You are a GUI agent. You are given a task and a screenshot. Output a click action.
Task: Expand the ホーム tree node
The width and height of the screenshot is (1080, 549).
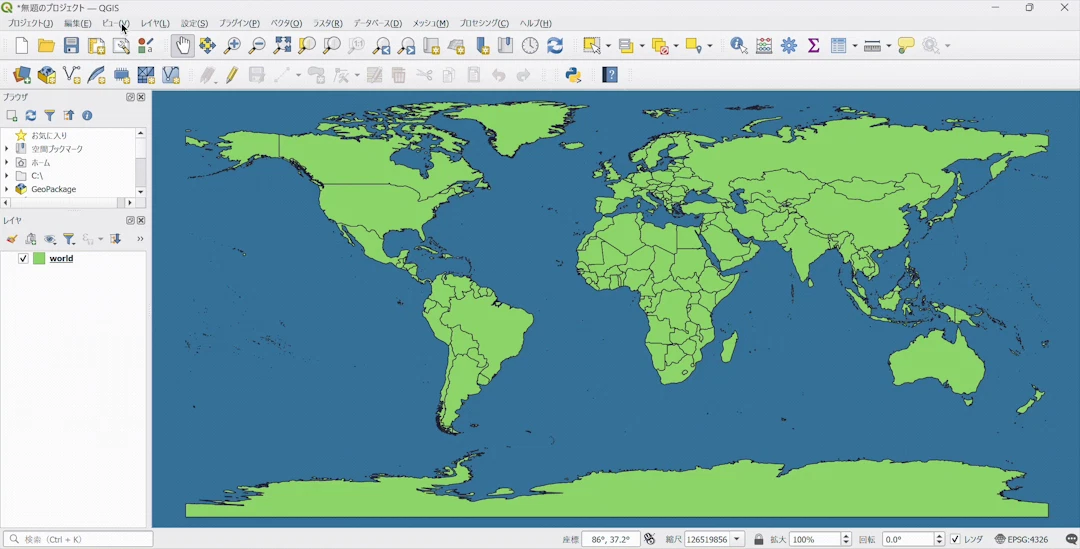[7, 163]
